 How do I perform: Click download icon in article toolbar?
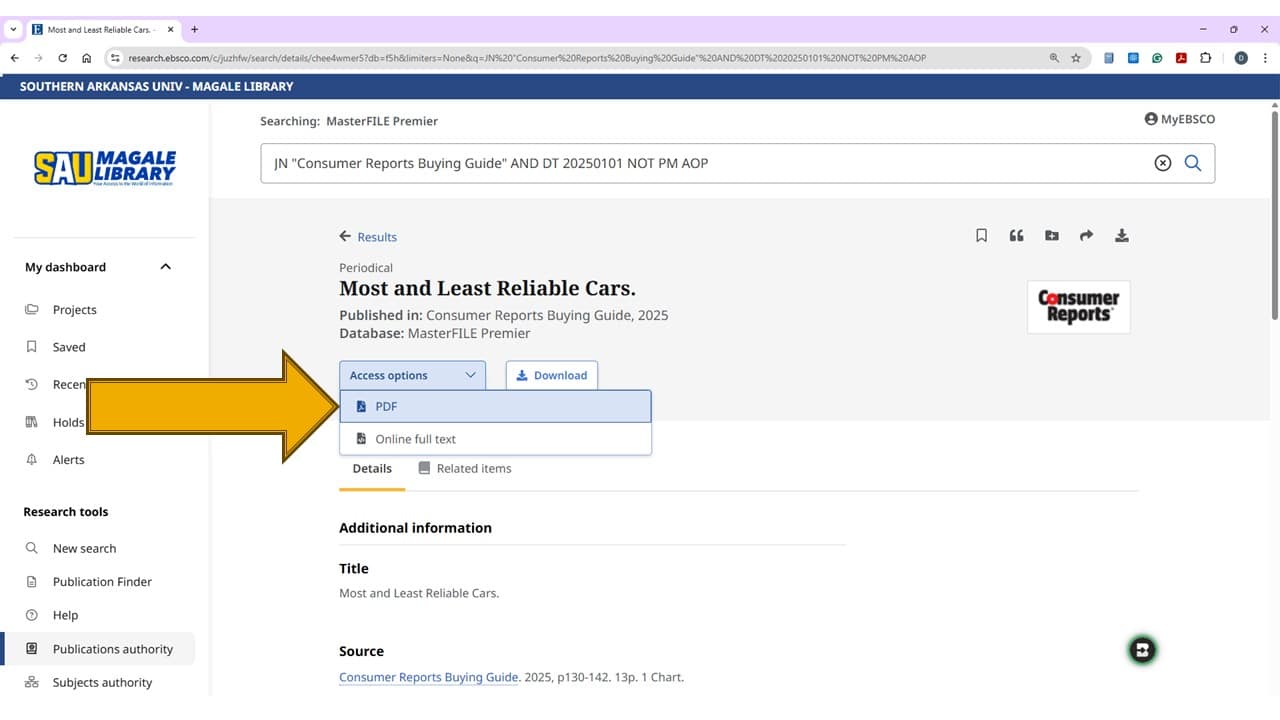(x=1122, y=236)
